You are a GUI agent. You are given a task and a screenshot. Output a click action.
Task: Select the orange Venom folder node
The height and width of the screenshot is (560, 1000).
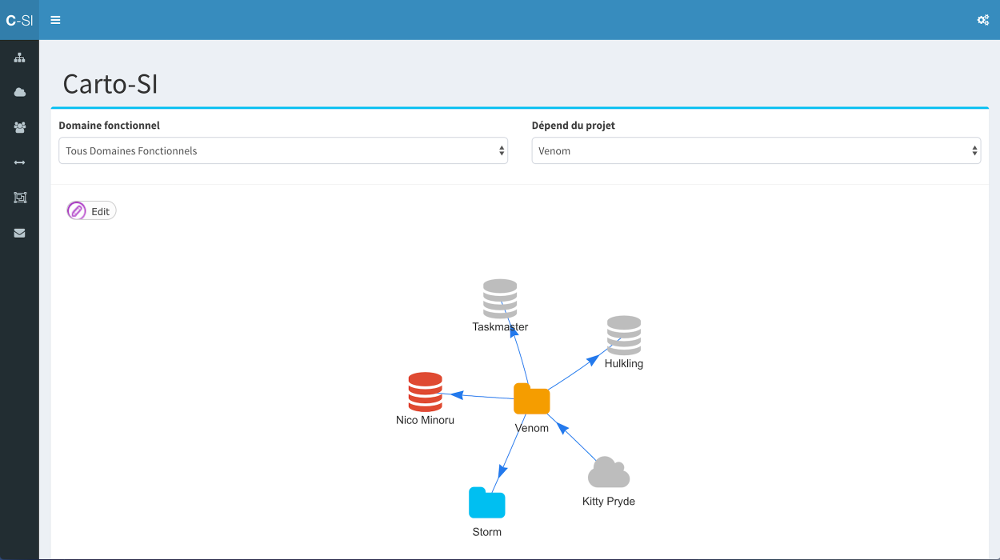click(x=532, y=399)
